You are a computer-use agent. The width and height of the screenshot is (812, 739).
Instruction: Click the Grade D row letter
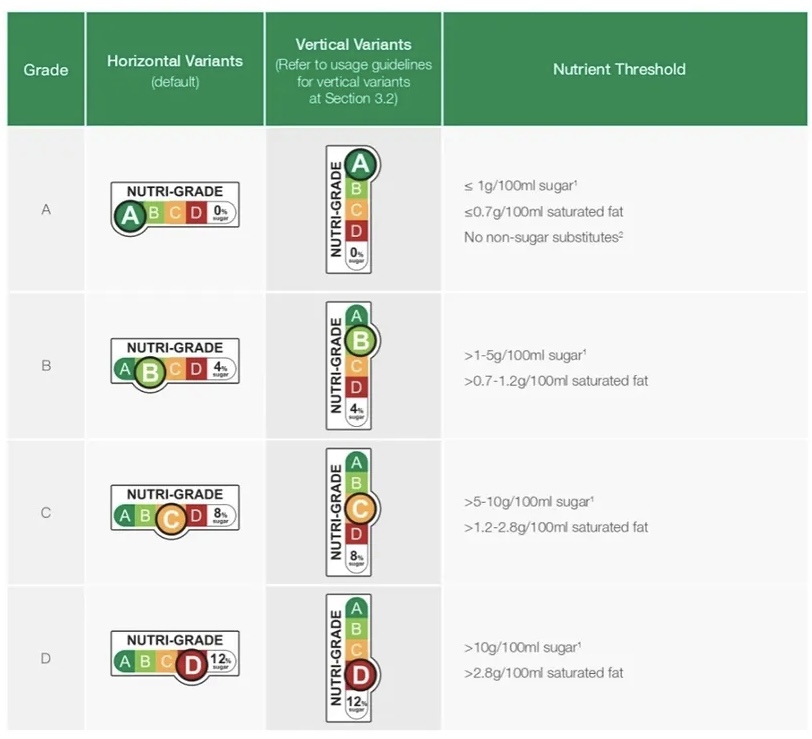point(46,658)
